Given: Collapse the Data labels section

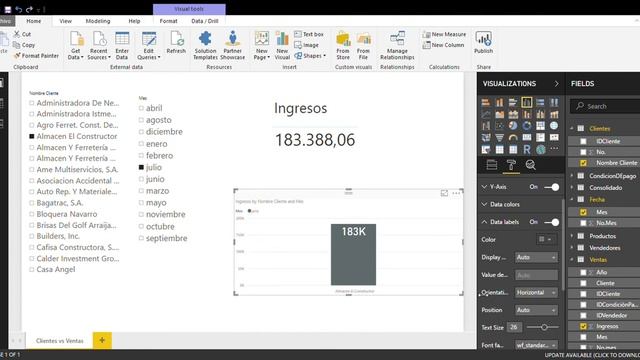Looking at the screenshot, I should (x=484, y=222).
